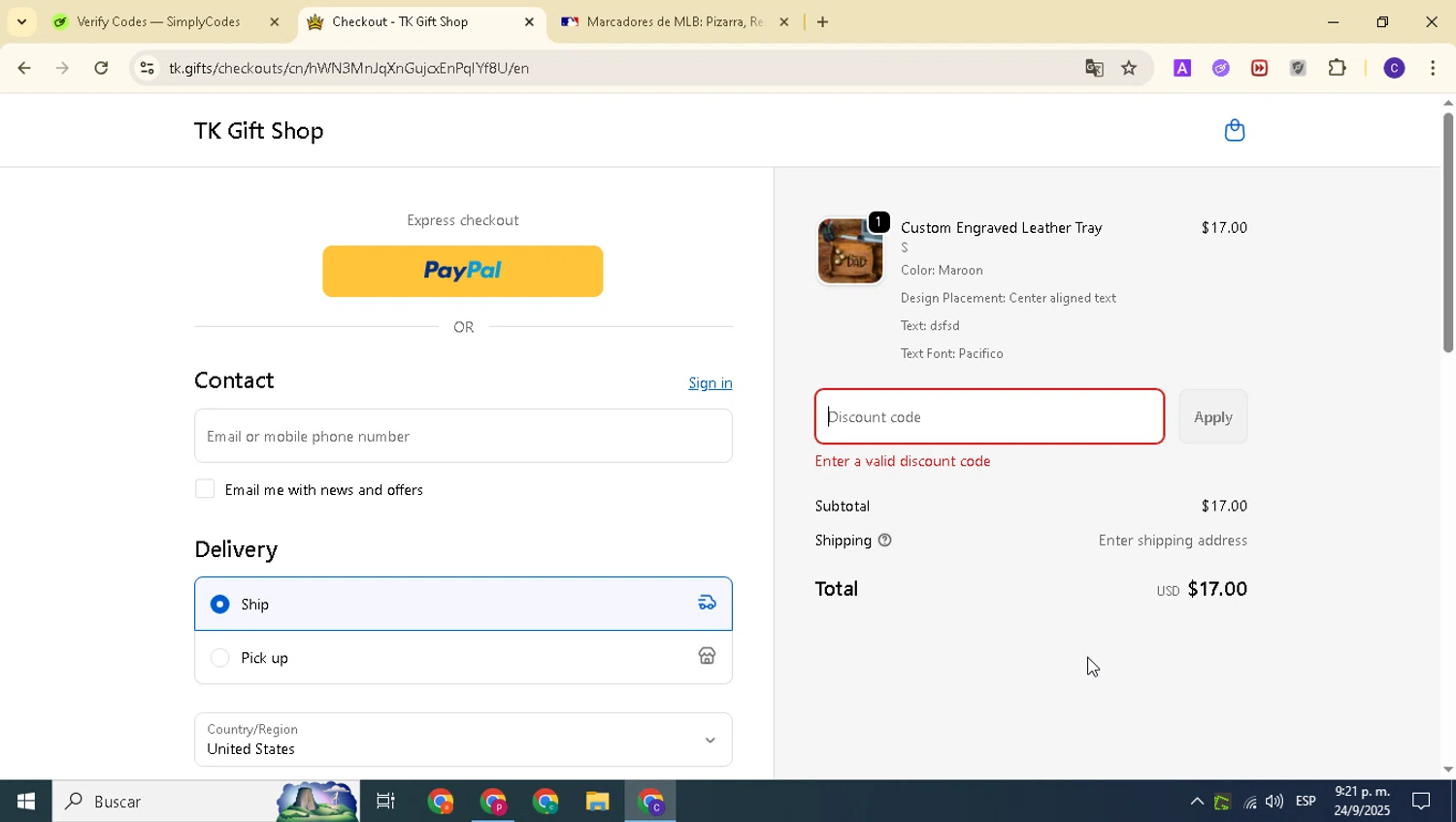Screen dimensions: 1456x822
Task: Switch to Checkout TK Gift Shop tab
Action: [x=398, y=21]
